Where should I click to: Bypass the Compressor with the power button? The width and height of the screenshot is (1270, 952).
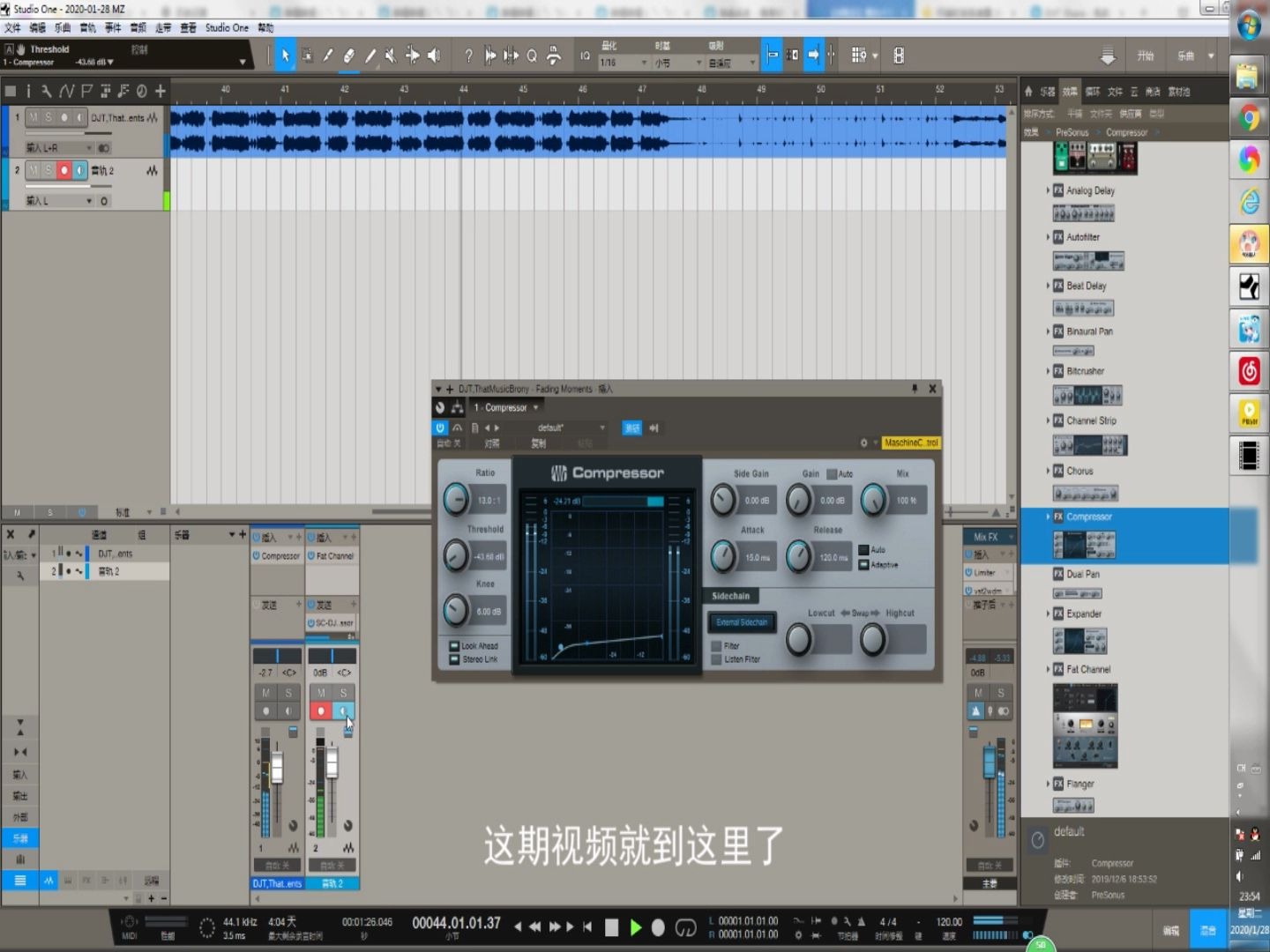(440, 428)
